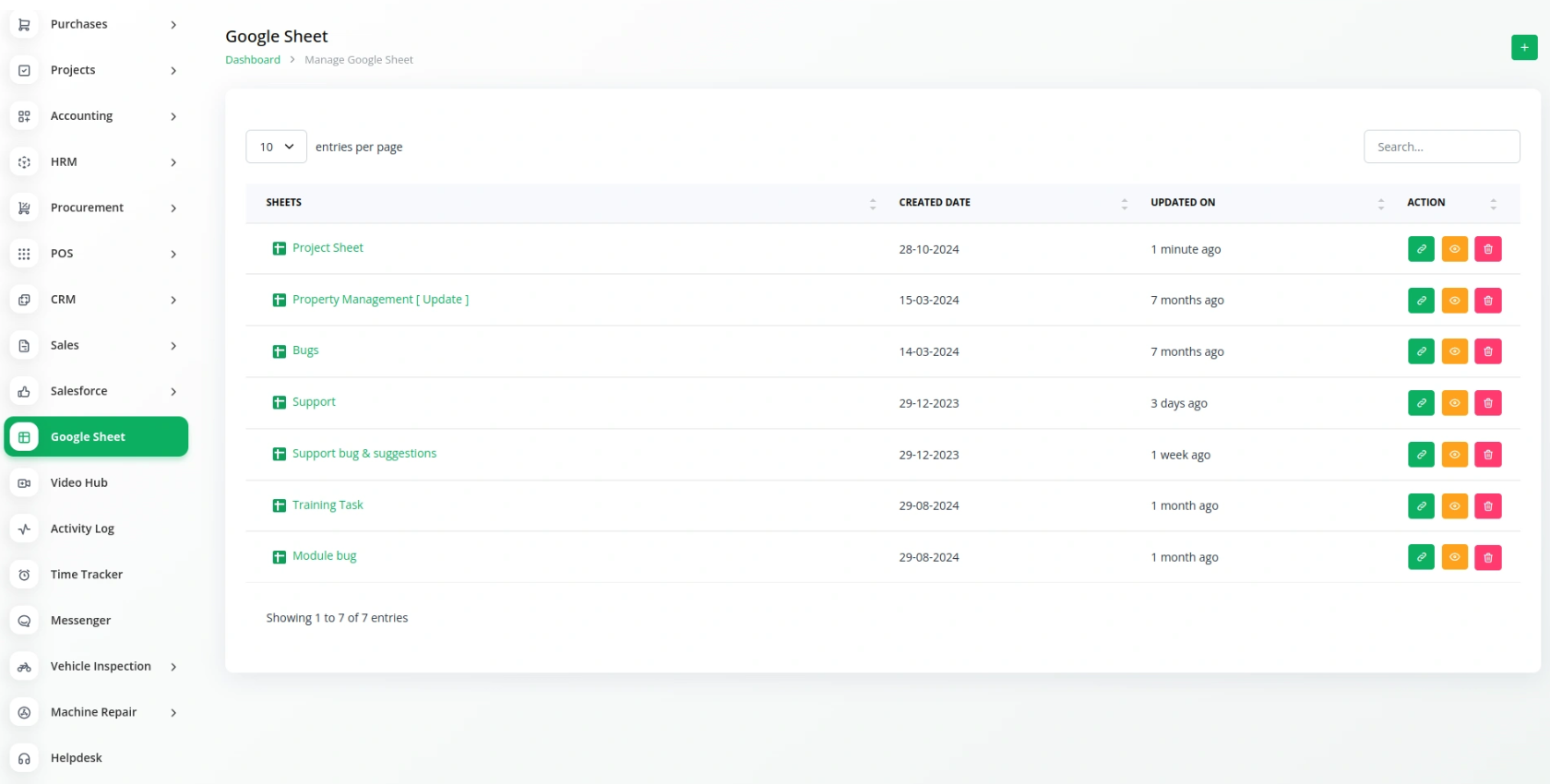The width and height of the screenshot is (1550, 784).
Task: Click the Helpdesk headset icon
Action: [24, 758]
